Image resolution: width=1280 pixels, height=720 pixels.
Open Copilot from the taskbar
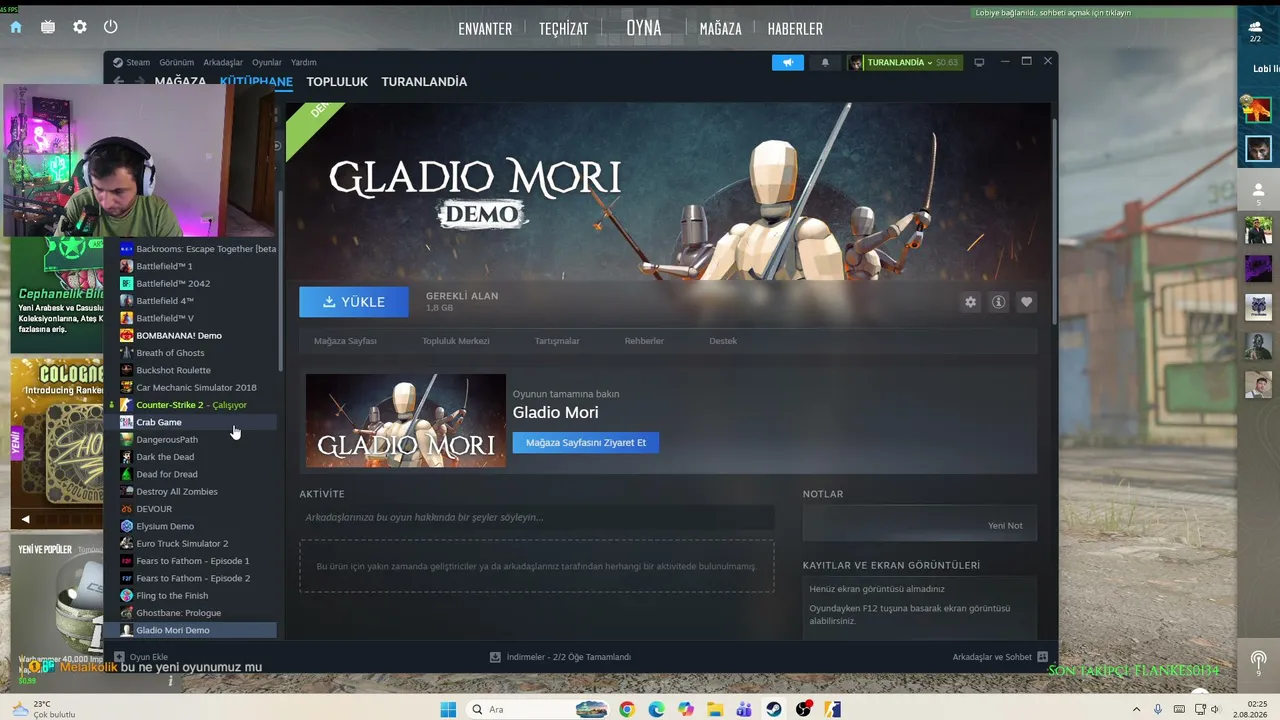click(x=685, y=709)
